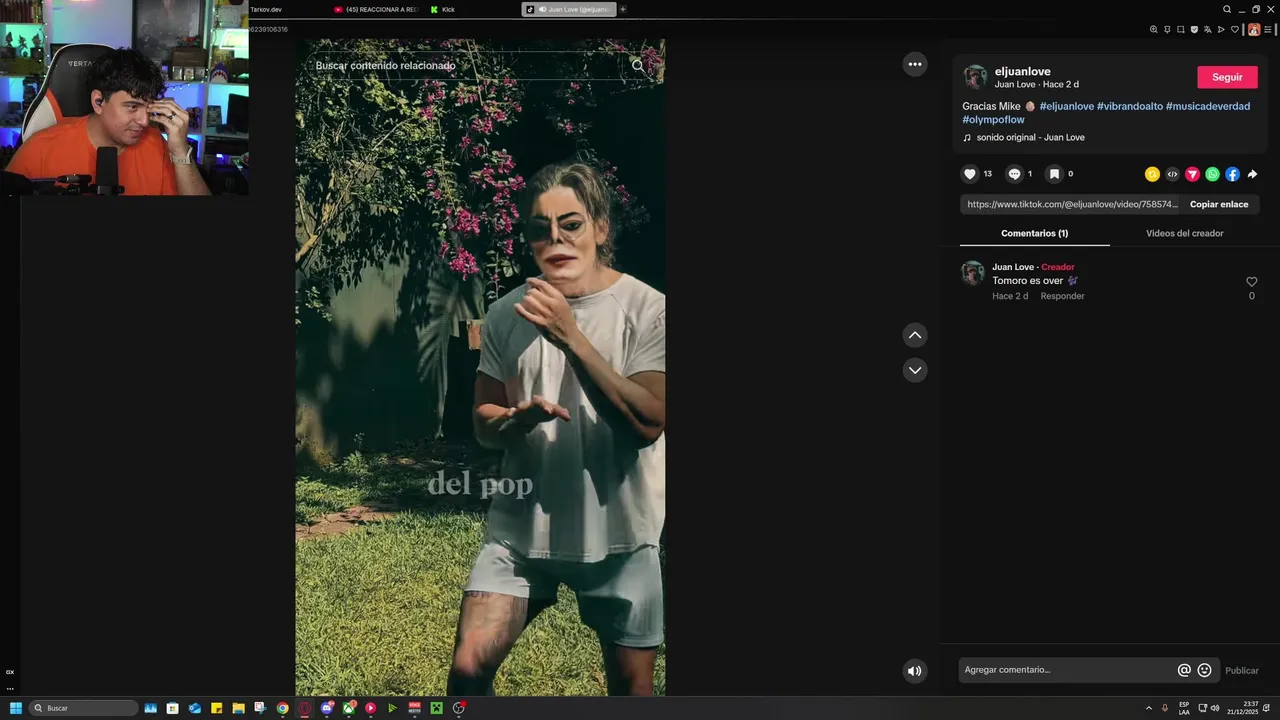Reply to comment using Responder

pyautogui.click(x=1062, y=296)
